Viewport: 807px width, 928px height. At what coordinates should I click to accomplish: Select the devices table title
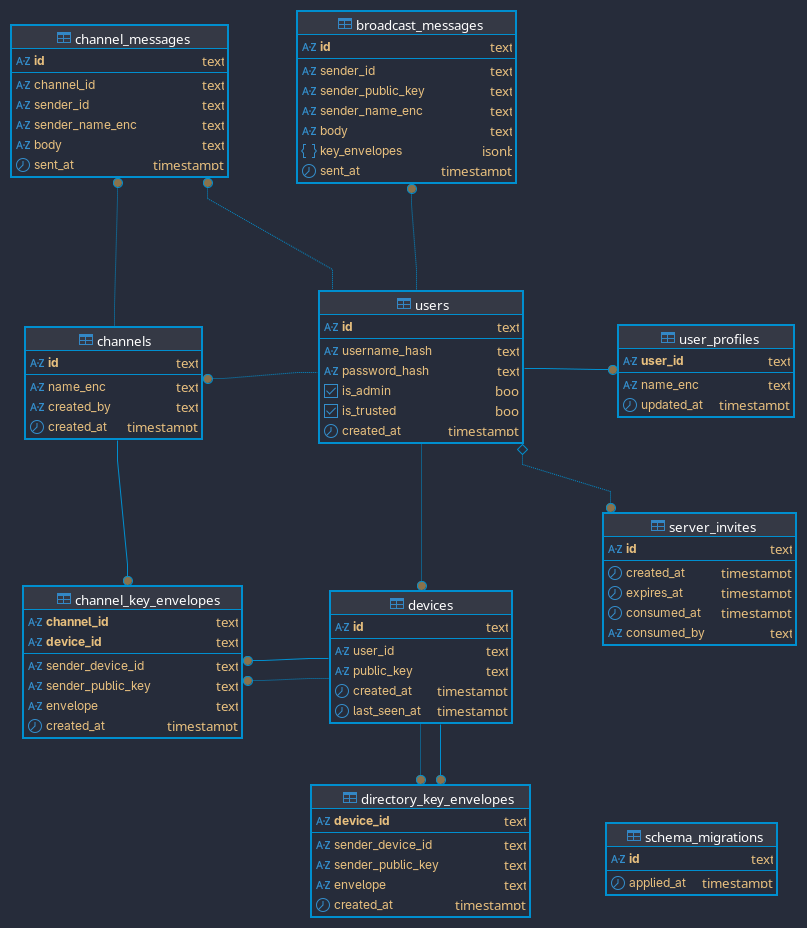coord(430,604)
